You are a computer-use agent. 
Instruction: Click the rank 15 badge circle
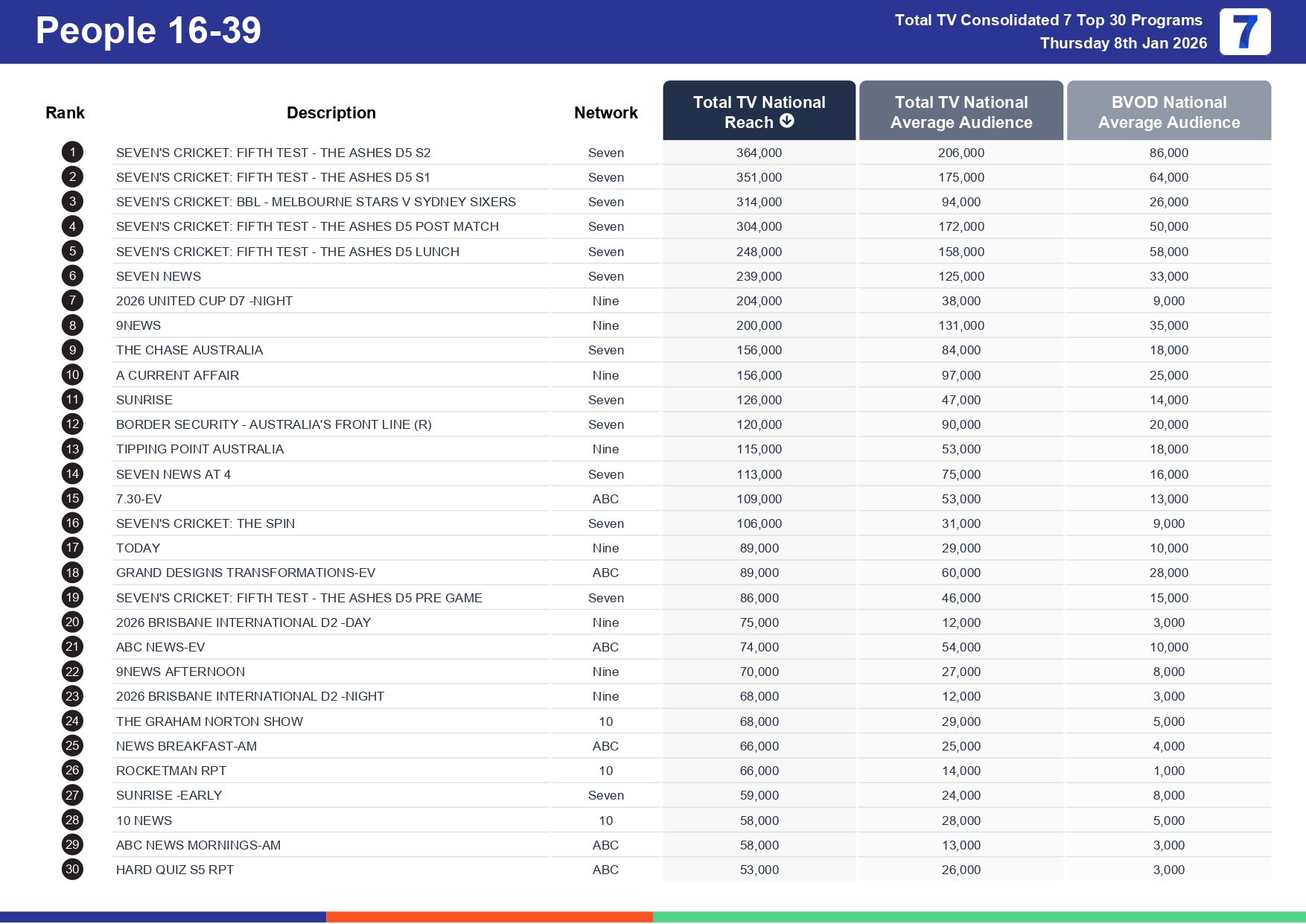tap(71, 499)
